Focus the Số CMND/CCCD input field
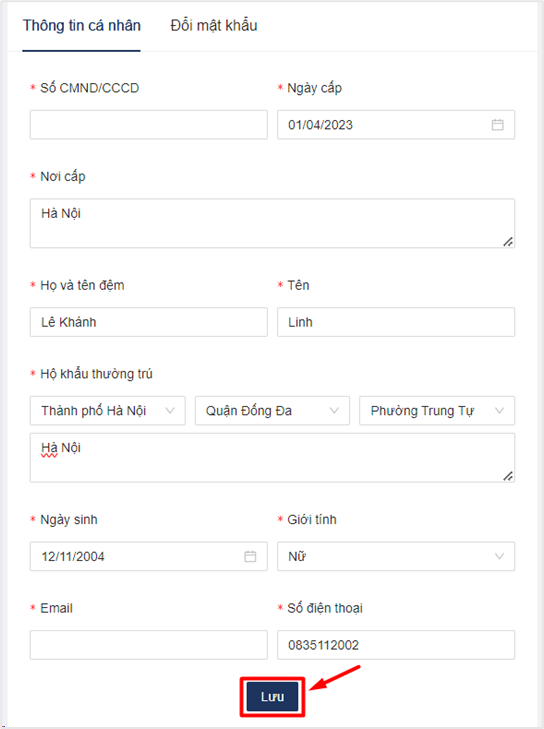The height and width of the screenshot is (729, 544). click(149, 125)
